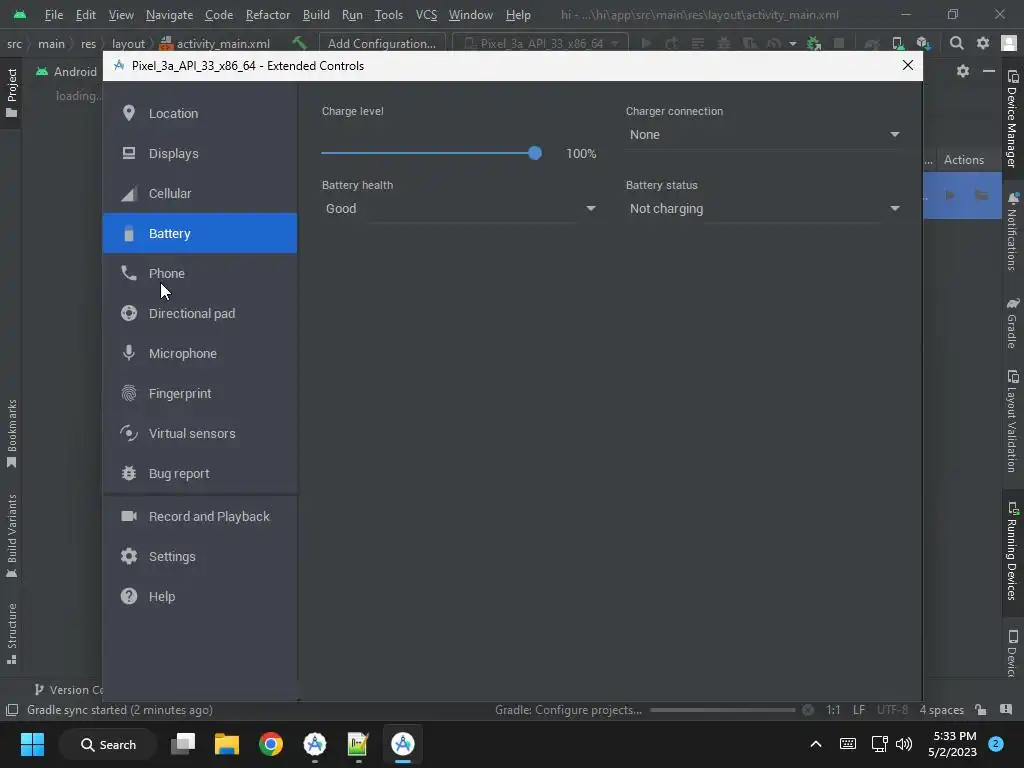The width and height of the screenshot is (1024, 768).
Task: Click the Charge level slider handle
Action: point(535,153)
